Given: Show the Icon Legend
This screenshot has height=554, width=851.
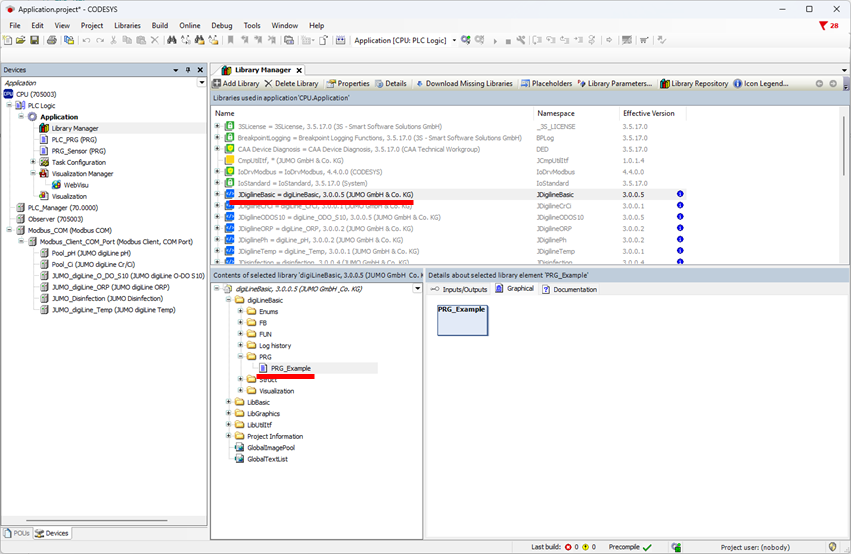Looking at the screenshot, I should click(x=761, y=84).
